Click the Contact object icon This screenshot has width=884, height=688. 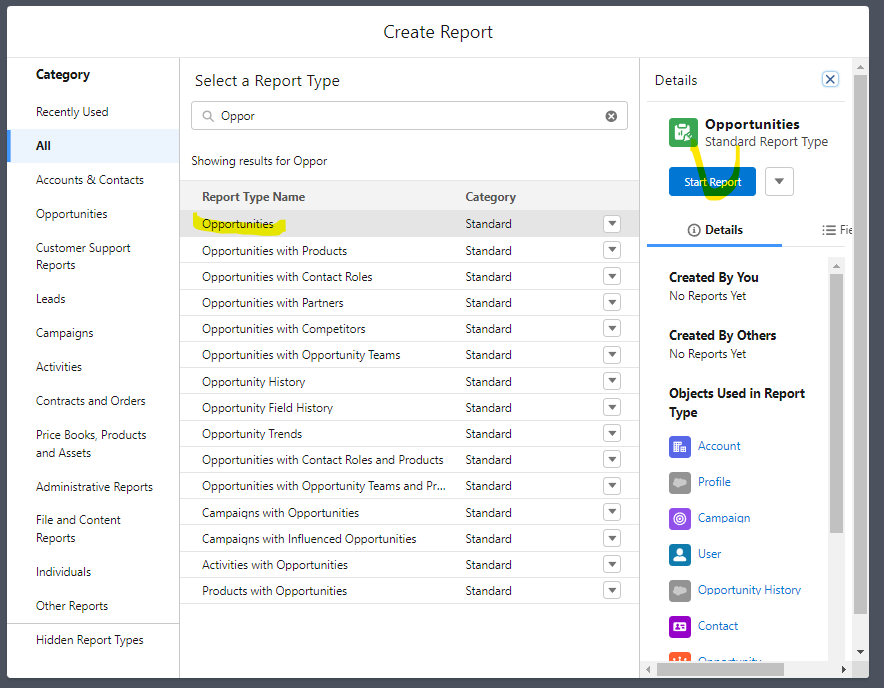[x=680, y=626]
